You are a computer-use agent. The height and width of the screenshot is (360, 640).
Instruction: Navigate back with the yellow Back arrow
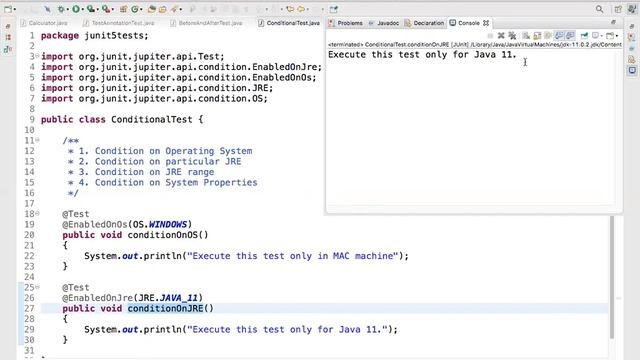point(290,9)
